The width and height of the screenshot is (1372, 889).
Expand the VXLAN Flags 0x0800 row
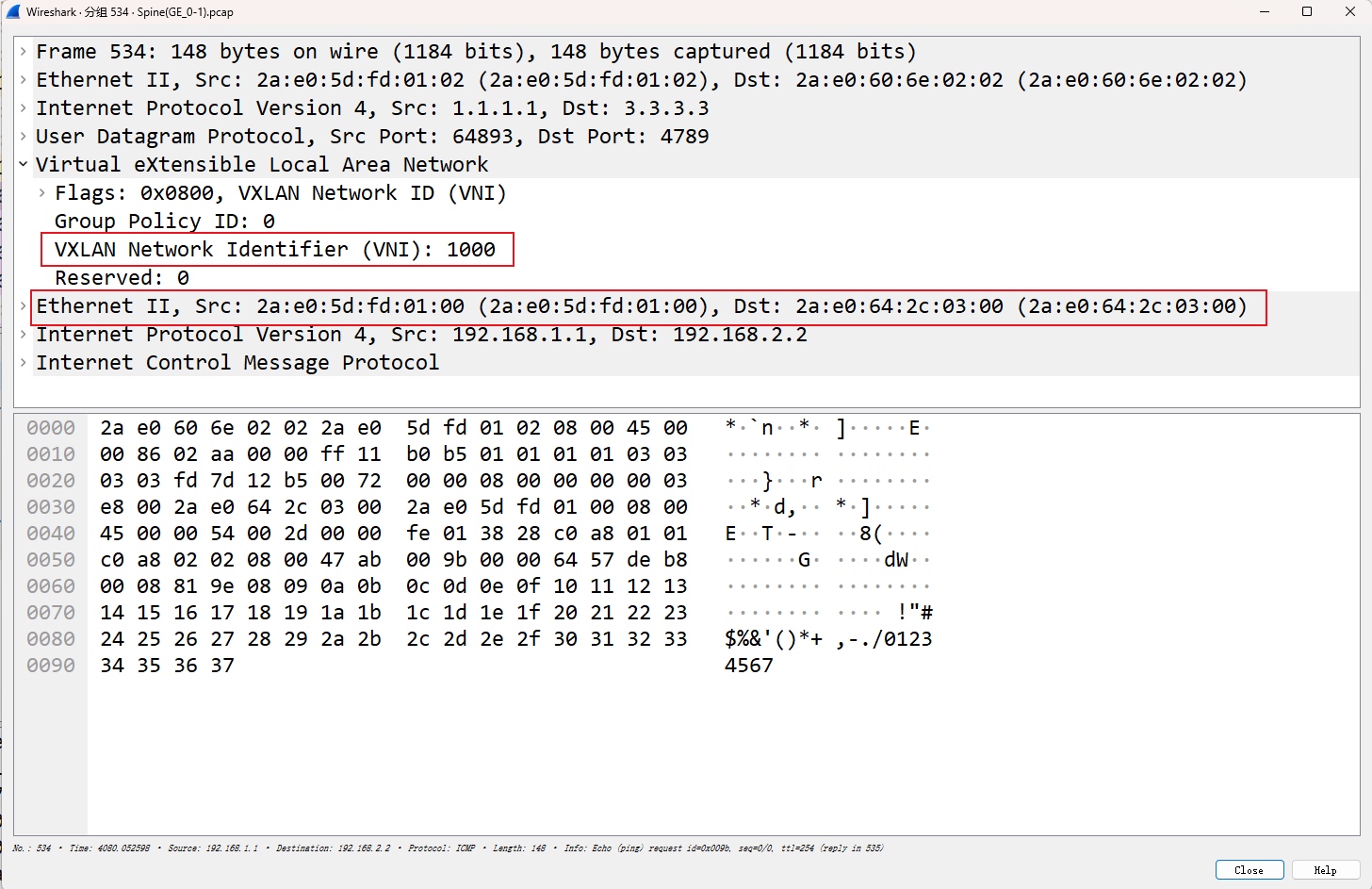(x=41, y=192)
